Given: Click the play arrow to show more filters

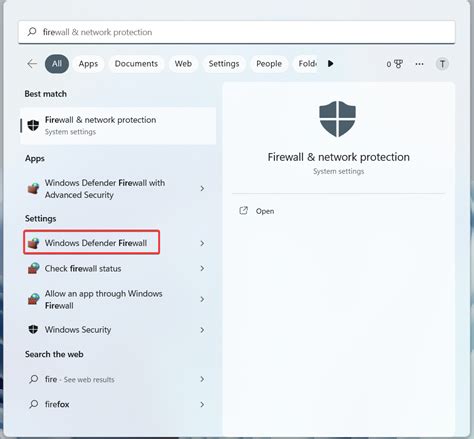Looking at the screenshot, I should coord(330,63).
